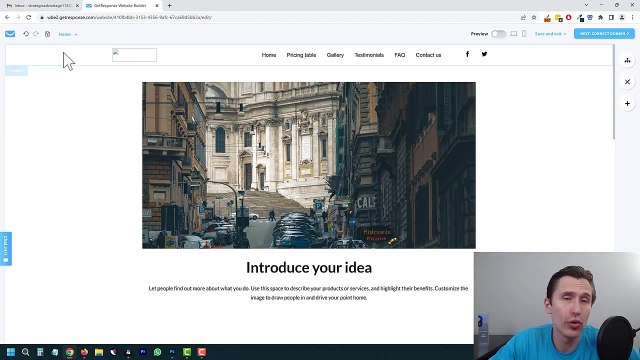Toggle the Preview switch

(x=498, y=34)
